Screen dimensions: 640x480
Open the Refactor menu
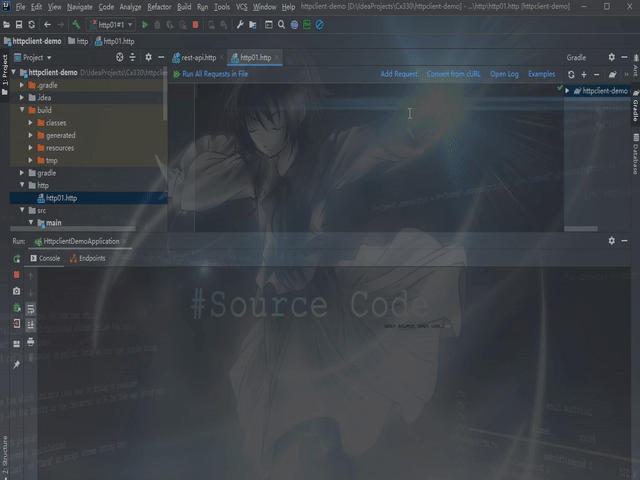point(159,7)
